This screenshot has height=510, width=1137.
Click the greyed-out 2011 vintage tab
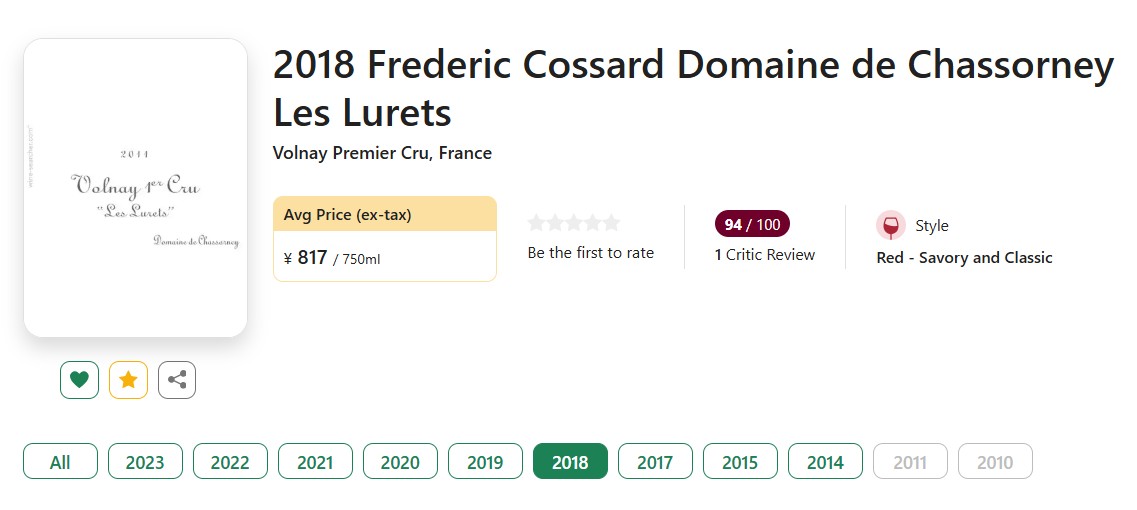pos(910,462)
